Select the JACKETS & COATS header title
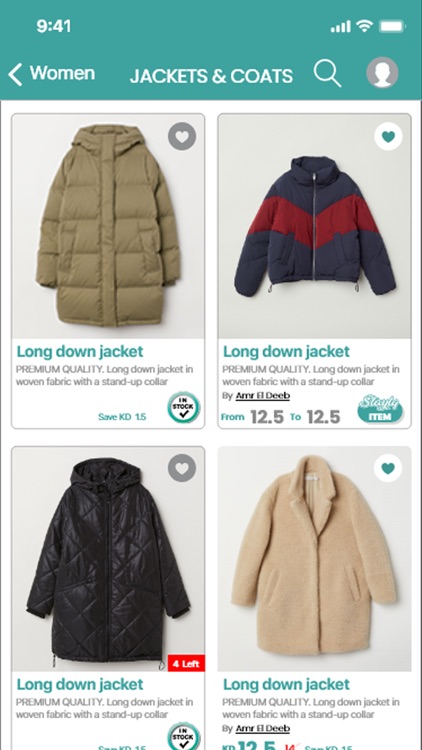Image resolution: width=422 pixels, height=750 pixels. 211,76
